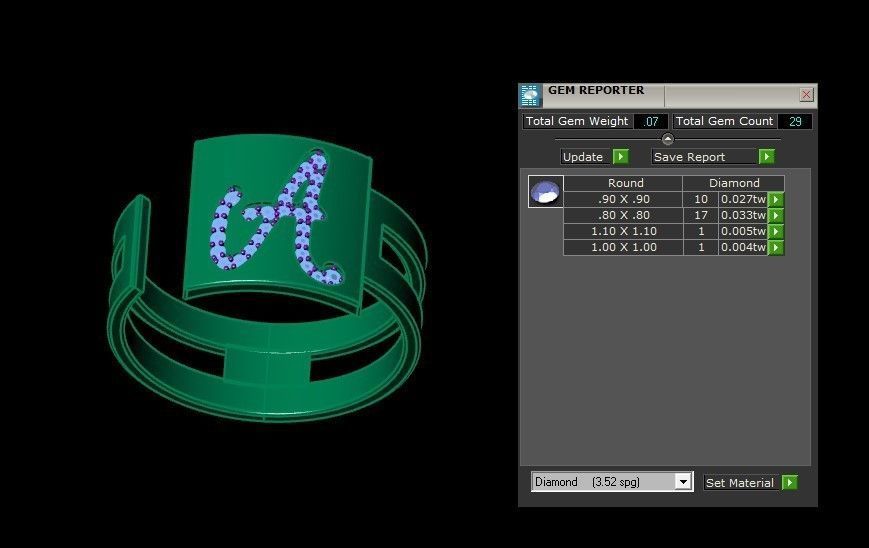Viewport: 869px width, 548px height.
Task: Click the Update button label
Action: pyautogui.click(x=582, y=157)
